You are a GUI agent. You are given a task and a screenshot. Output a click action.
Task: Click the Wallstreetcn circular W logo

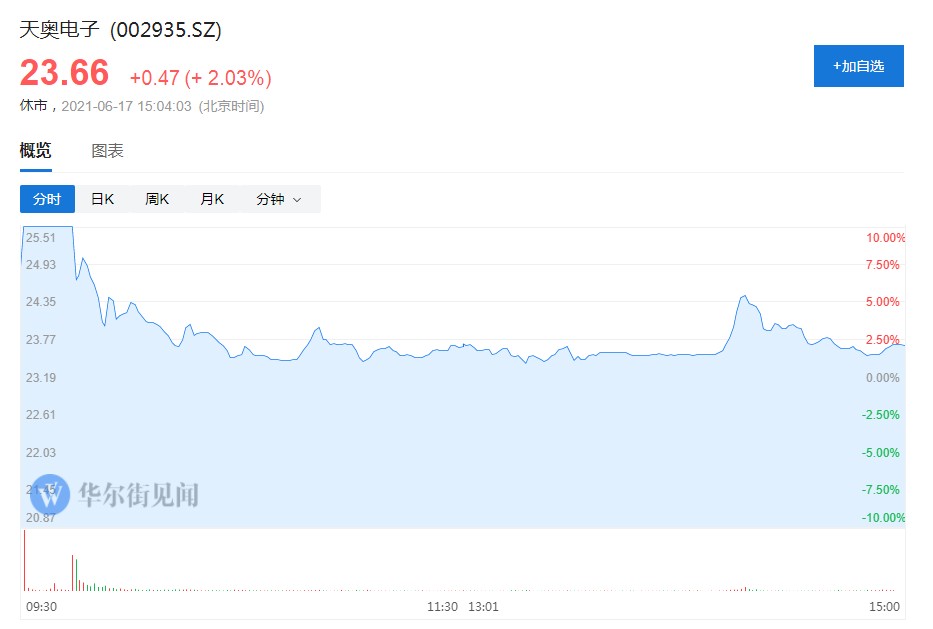click(50, 494)
